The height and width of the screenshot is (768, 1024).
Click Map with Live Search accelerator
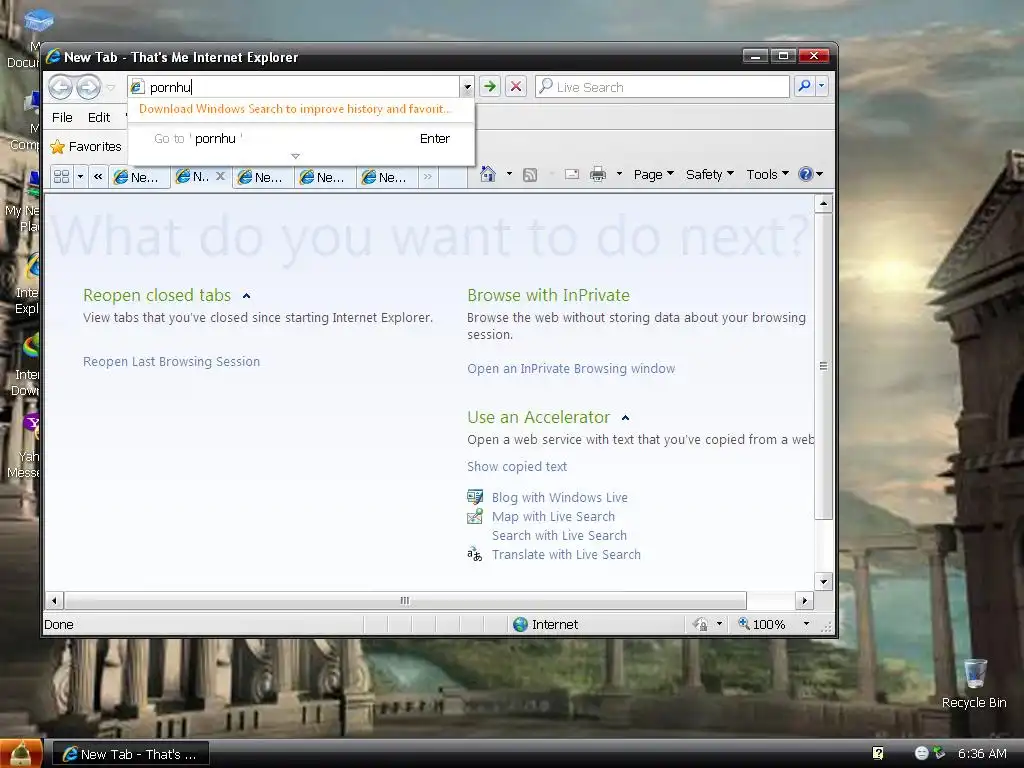[x=553, y=517]
